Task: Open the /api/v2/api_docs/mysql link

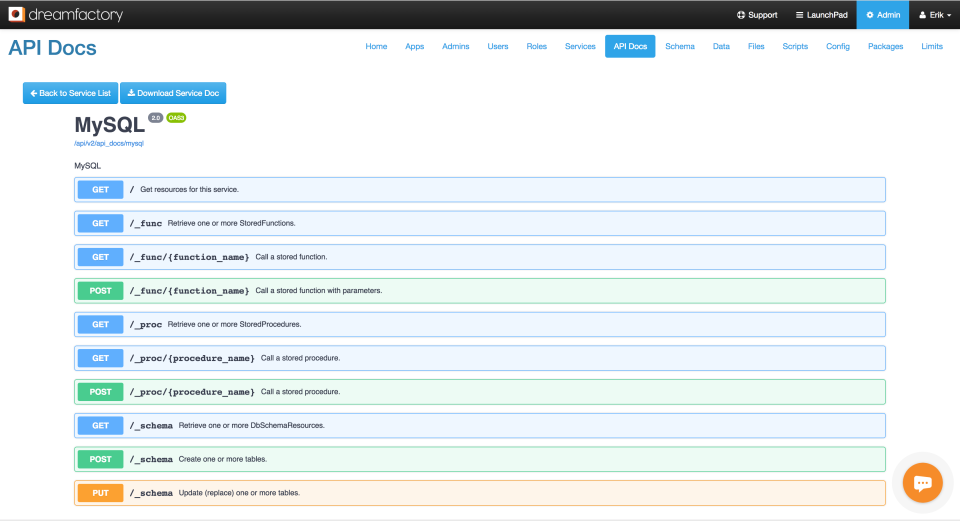Action: point(109,143)
